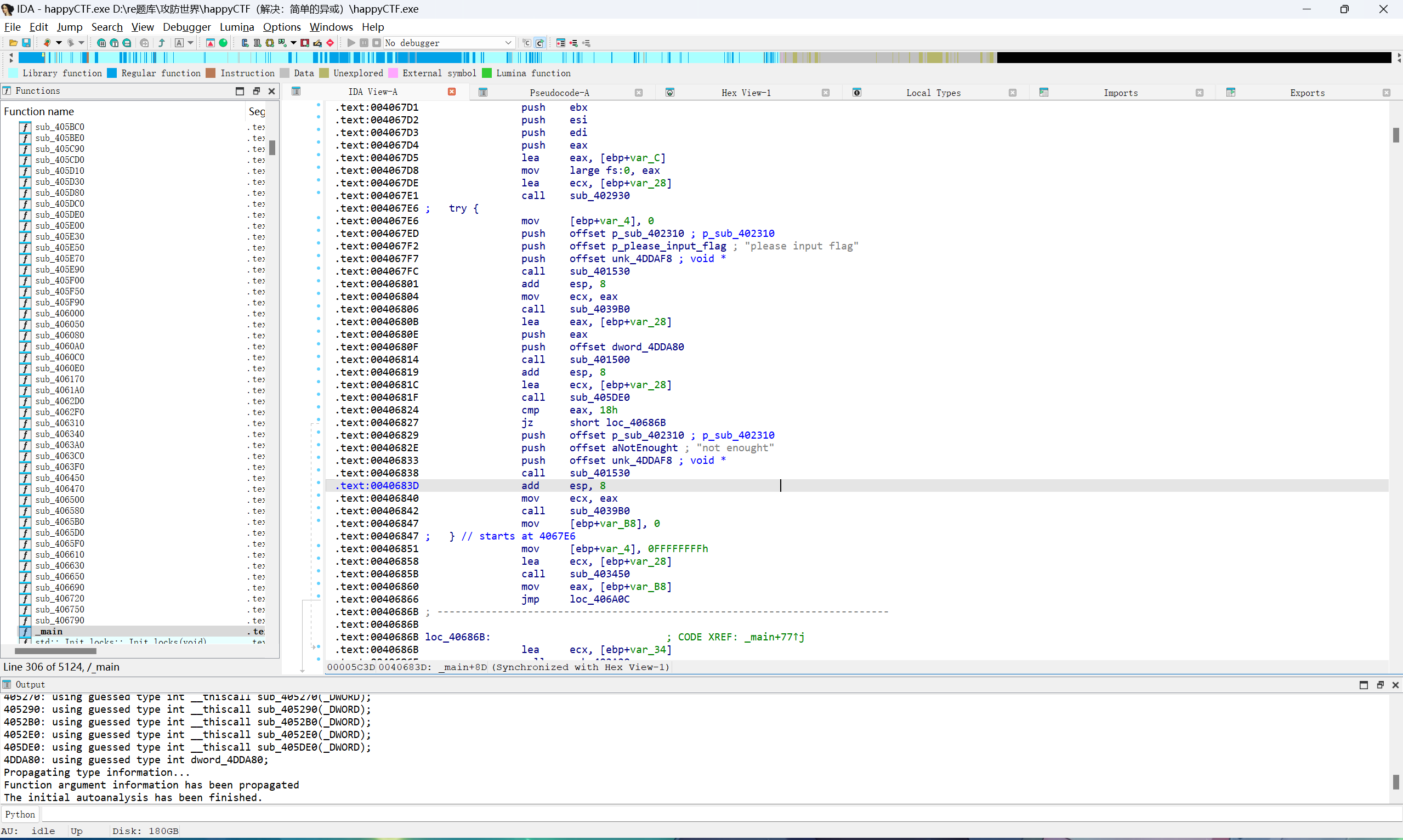Screen dimensions: 1403x840
Task: Switch to the Pseudocode-A tab
Action: point(559,93)
